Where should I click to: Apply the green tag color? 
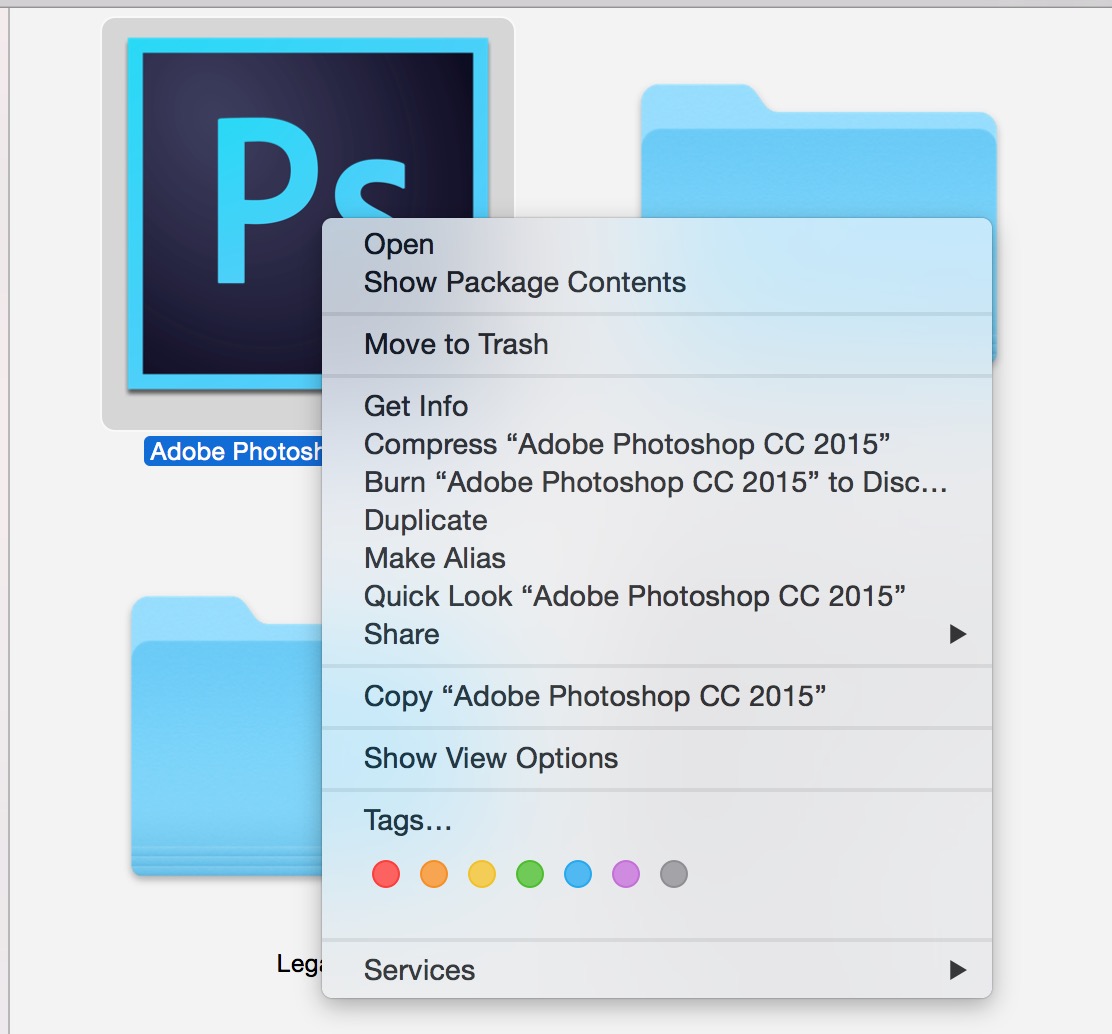tap(530, 874)
